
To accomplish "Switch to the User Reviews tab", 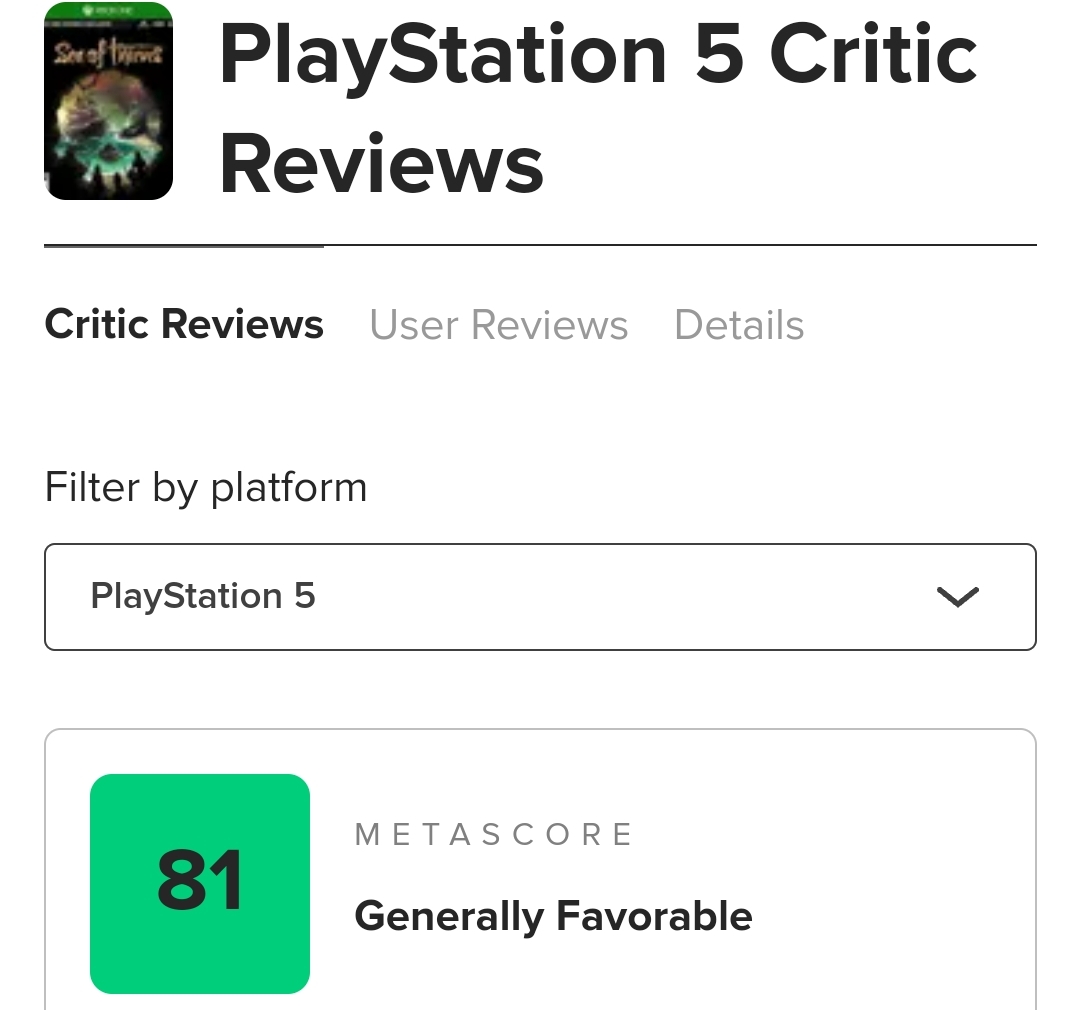I will (498, 325).
